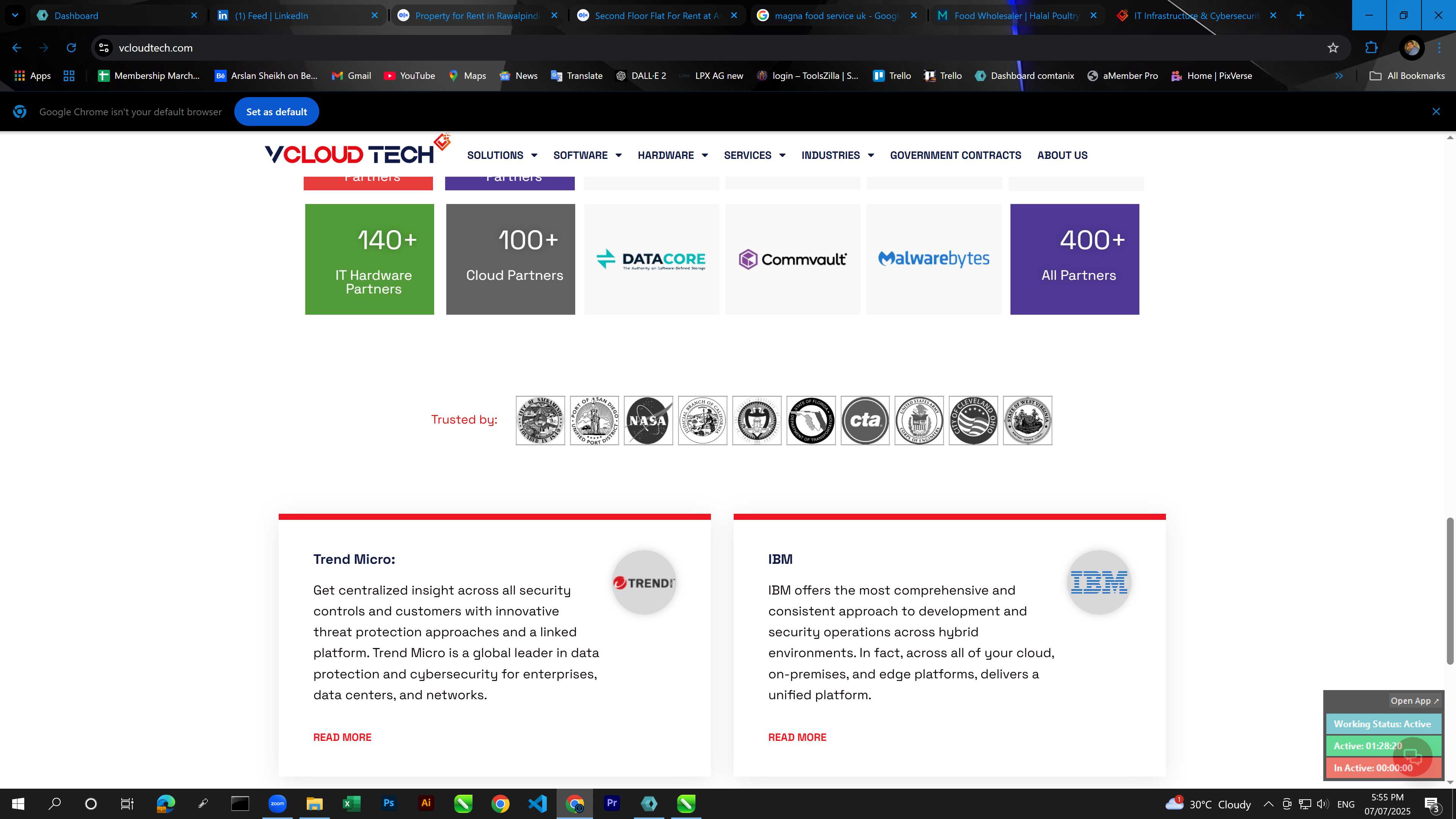Open the Chrome profile avatar
The height and width of the screenshot is (819, 1456).
coord(1411,48)
